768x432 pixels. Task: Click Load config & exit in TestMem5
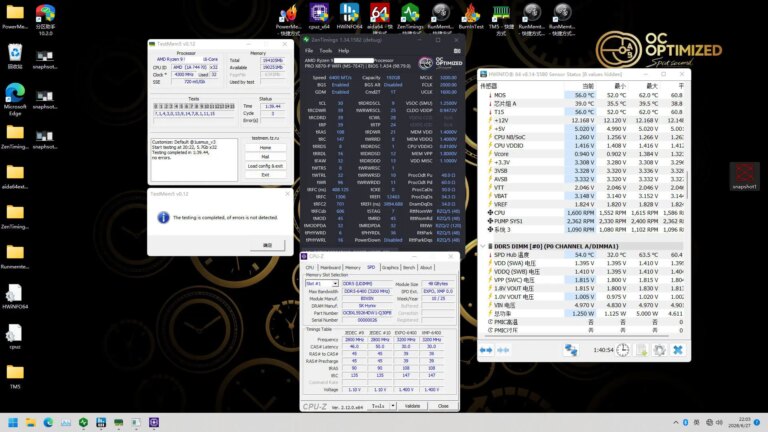(265, 166)
